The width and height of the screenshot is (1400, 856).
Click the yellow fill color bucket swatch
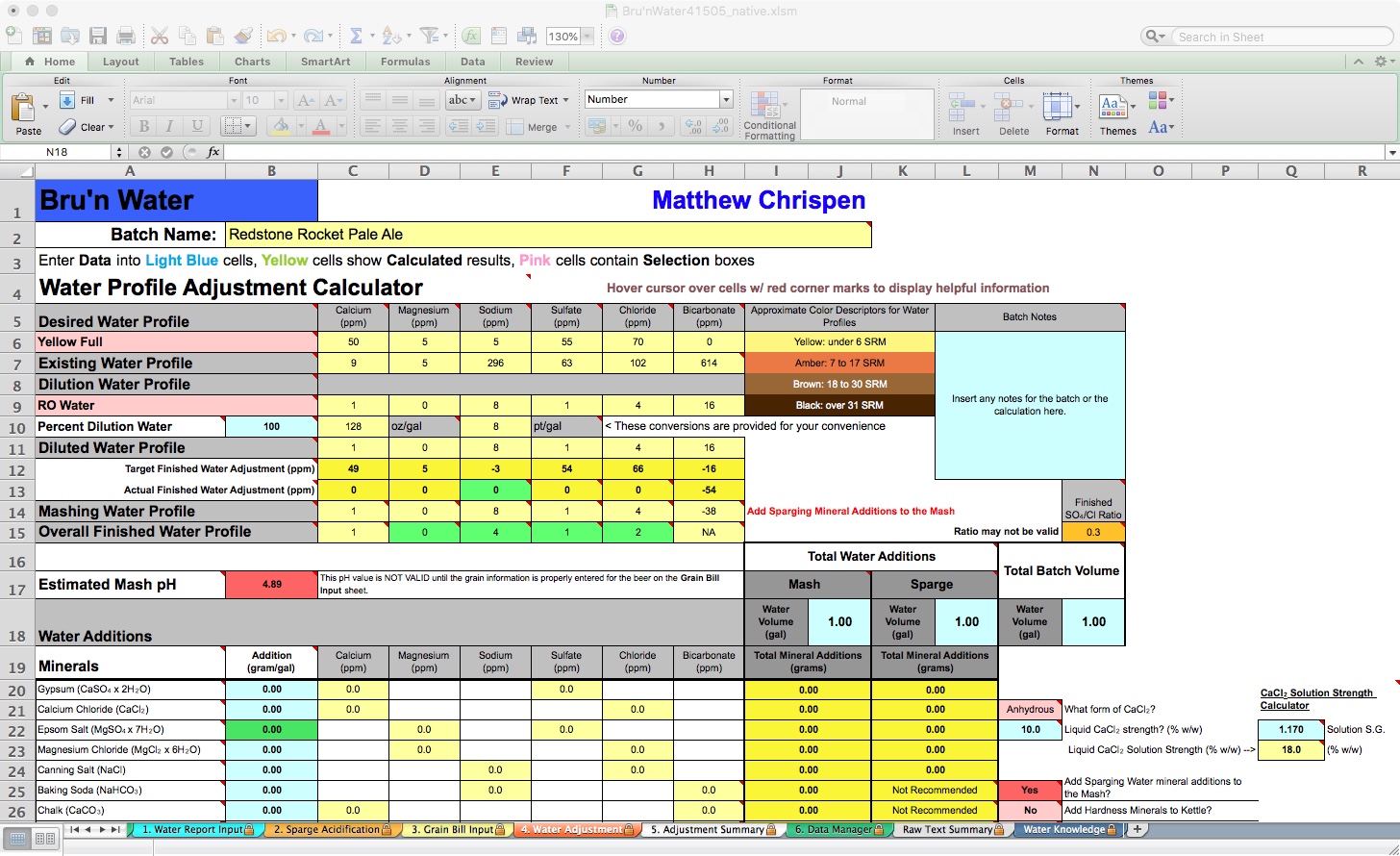coord(279,126)
